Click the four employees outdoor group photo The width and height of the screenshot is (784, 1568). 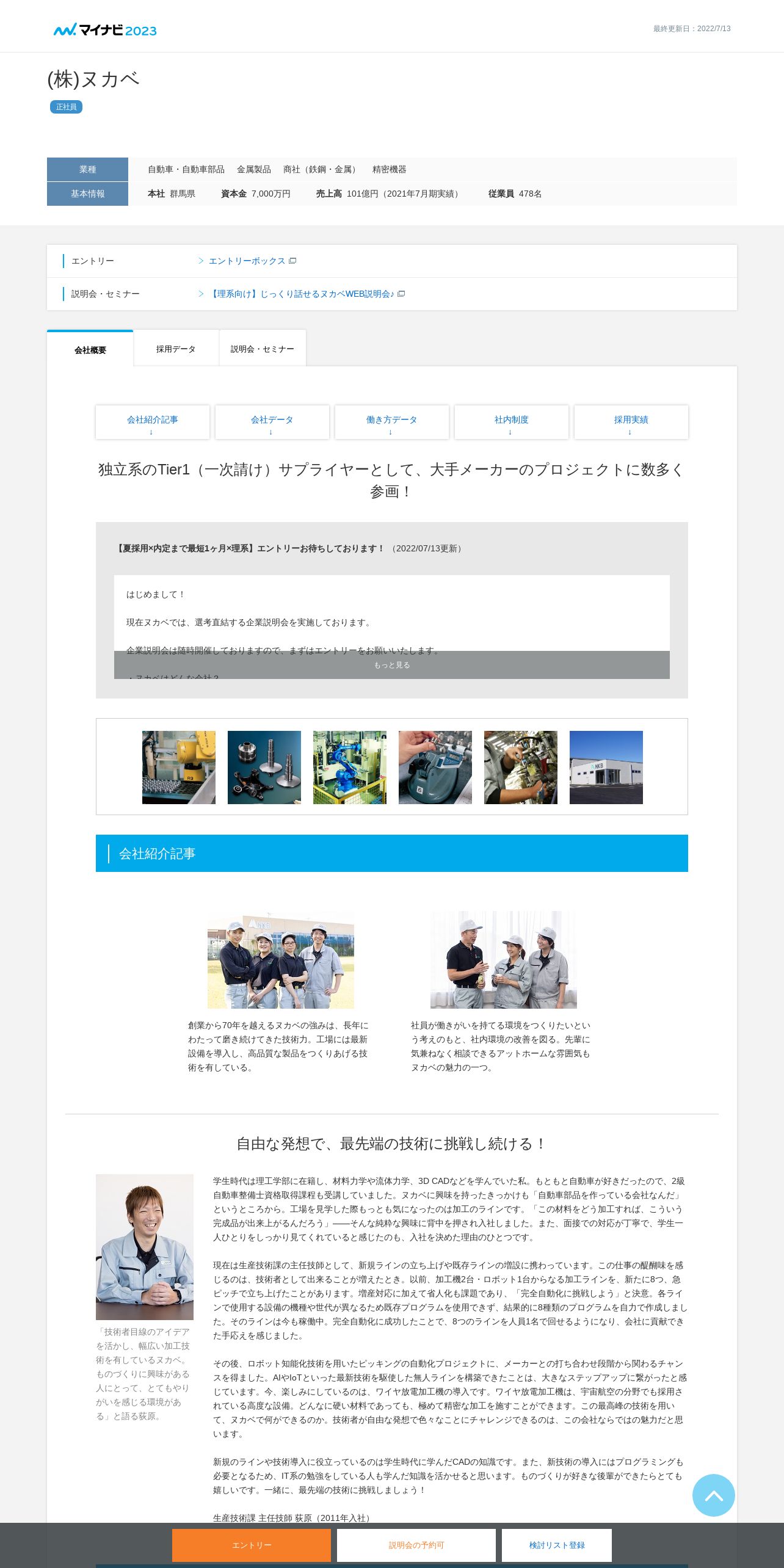pos(281,960)
